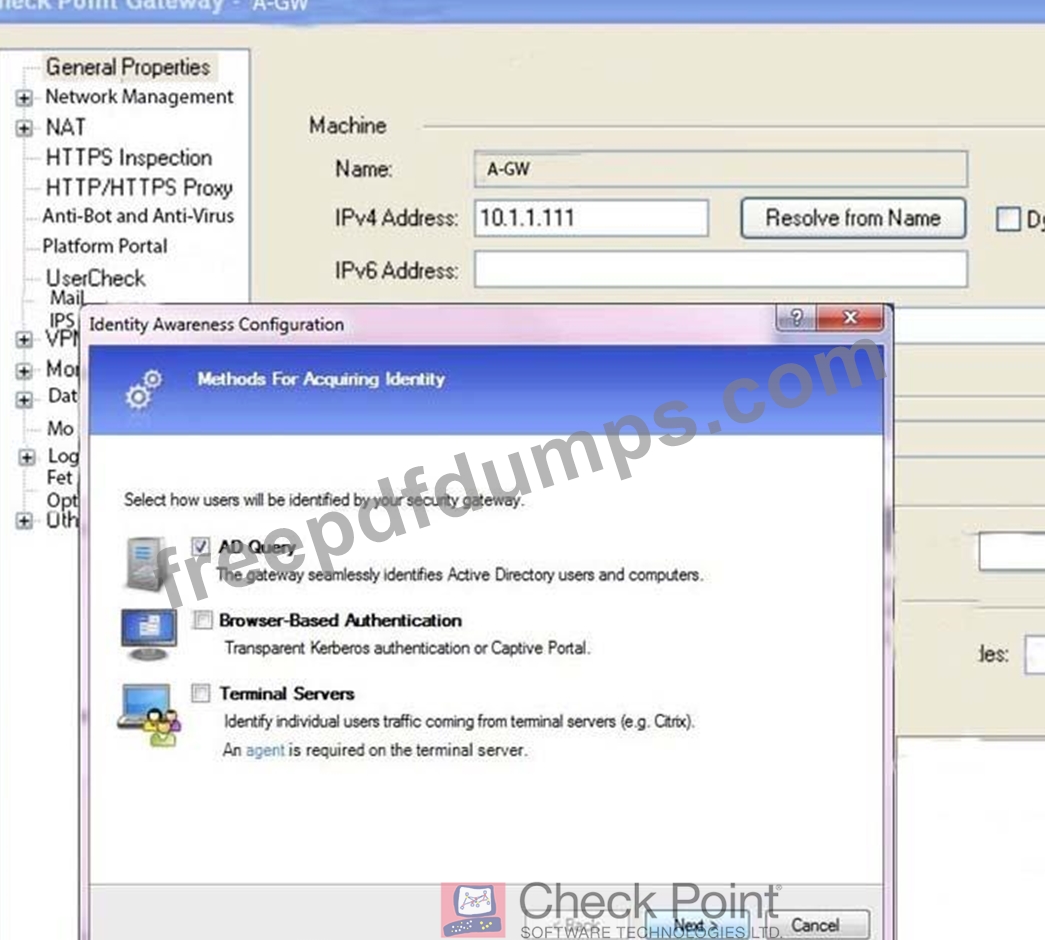The width and height of the screenshot is (1045, 940).
Task: Uncheck the AD Query checkbox
Action: (x=201, y=546)
